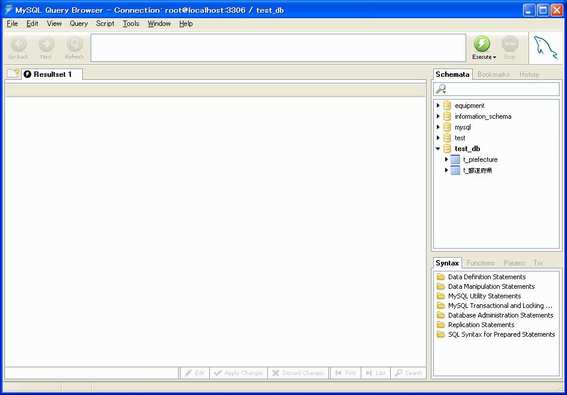Select MySQL Transactional and Locking entry

(500, 306)
